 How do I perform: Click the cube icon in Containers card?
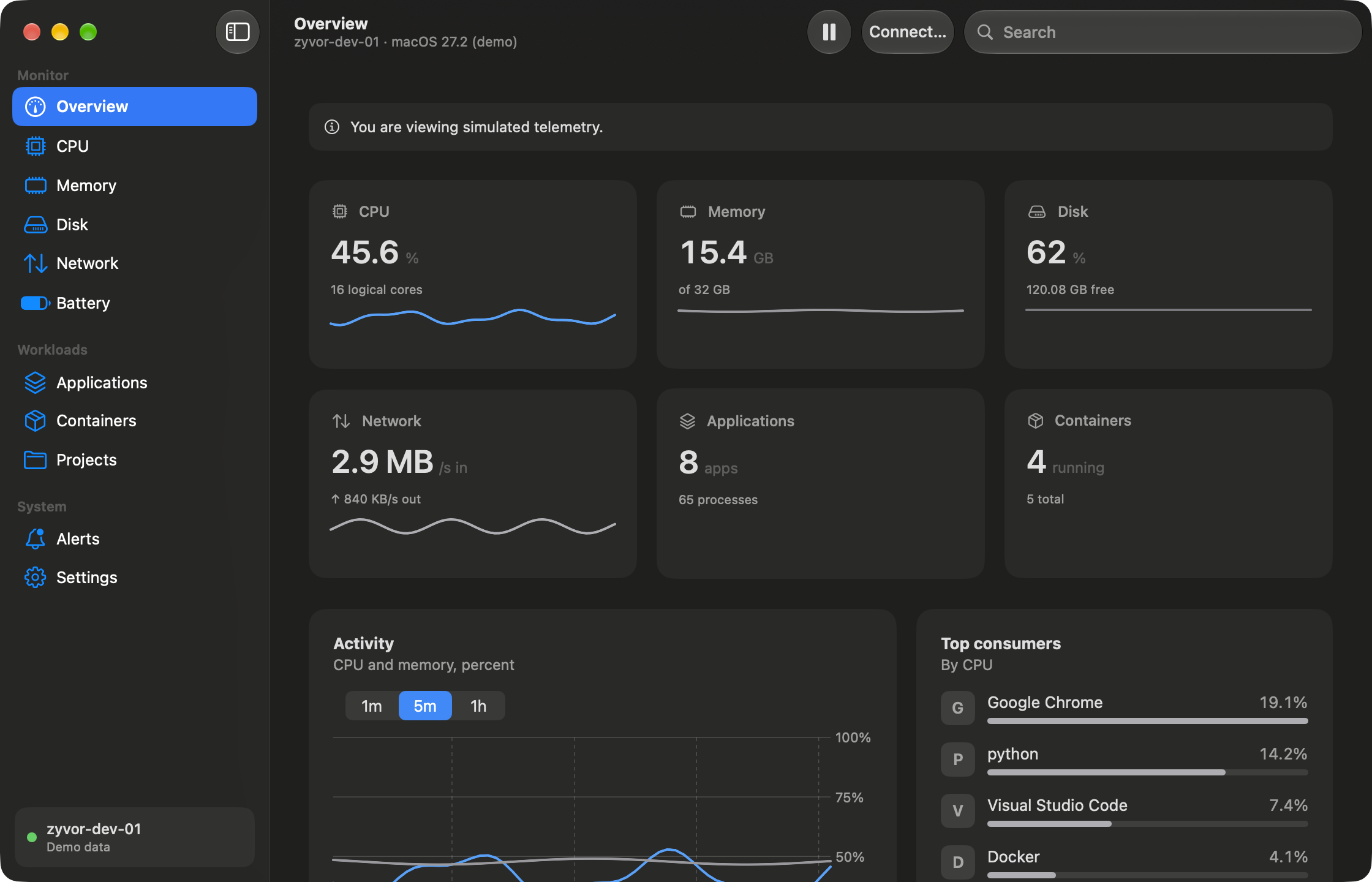click(1036, 421)
